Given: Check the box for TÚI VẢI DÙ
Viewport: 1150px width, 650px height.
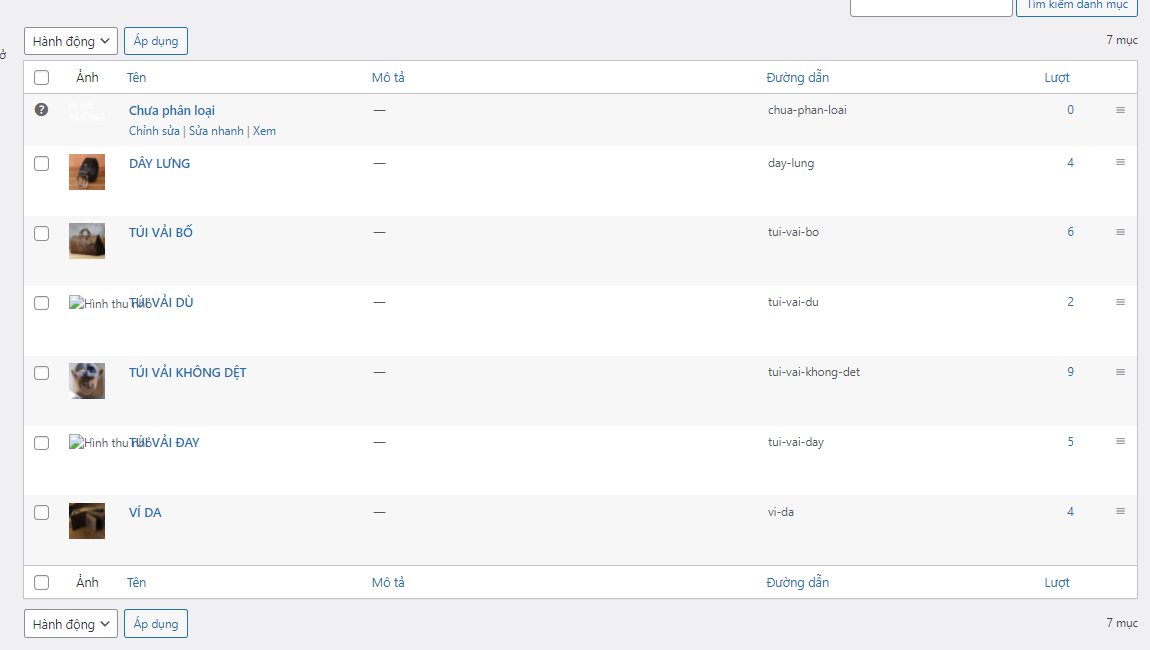Looking at the screenshot, I should [41, 303].
